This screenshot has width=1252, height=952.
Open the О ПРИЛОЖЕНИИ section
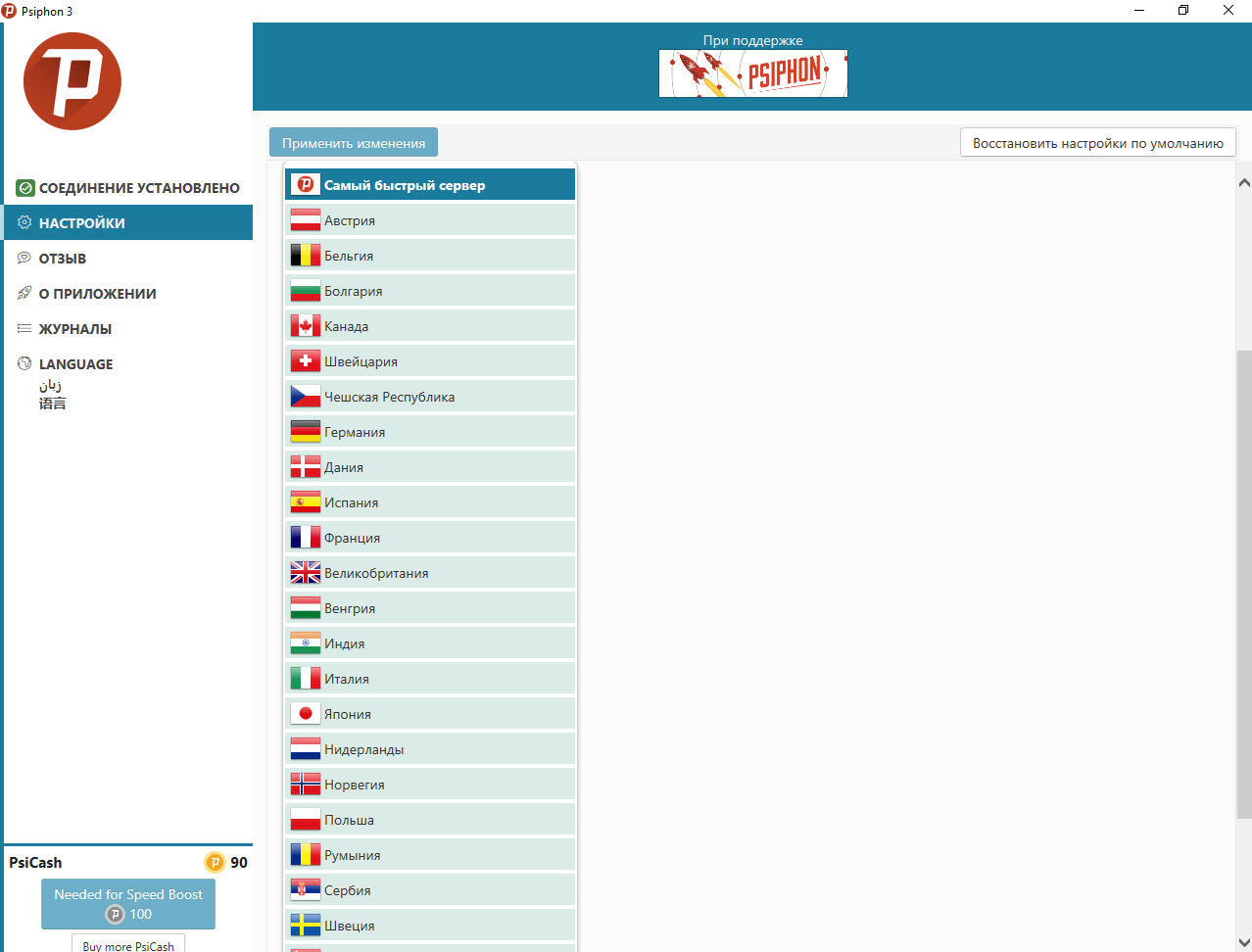[128, 294]
